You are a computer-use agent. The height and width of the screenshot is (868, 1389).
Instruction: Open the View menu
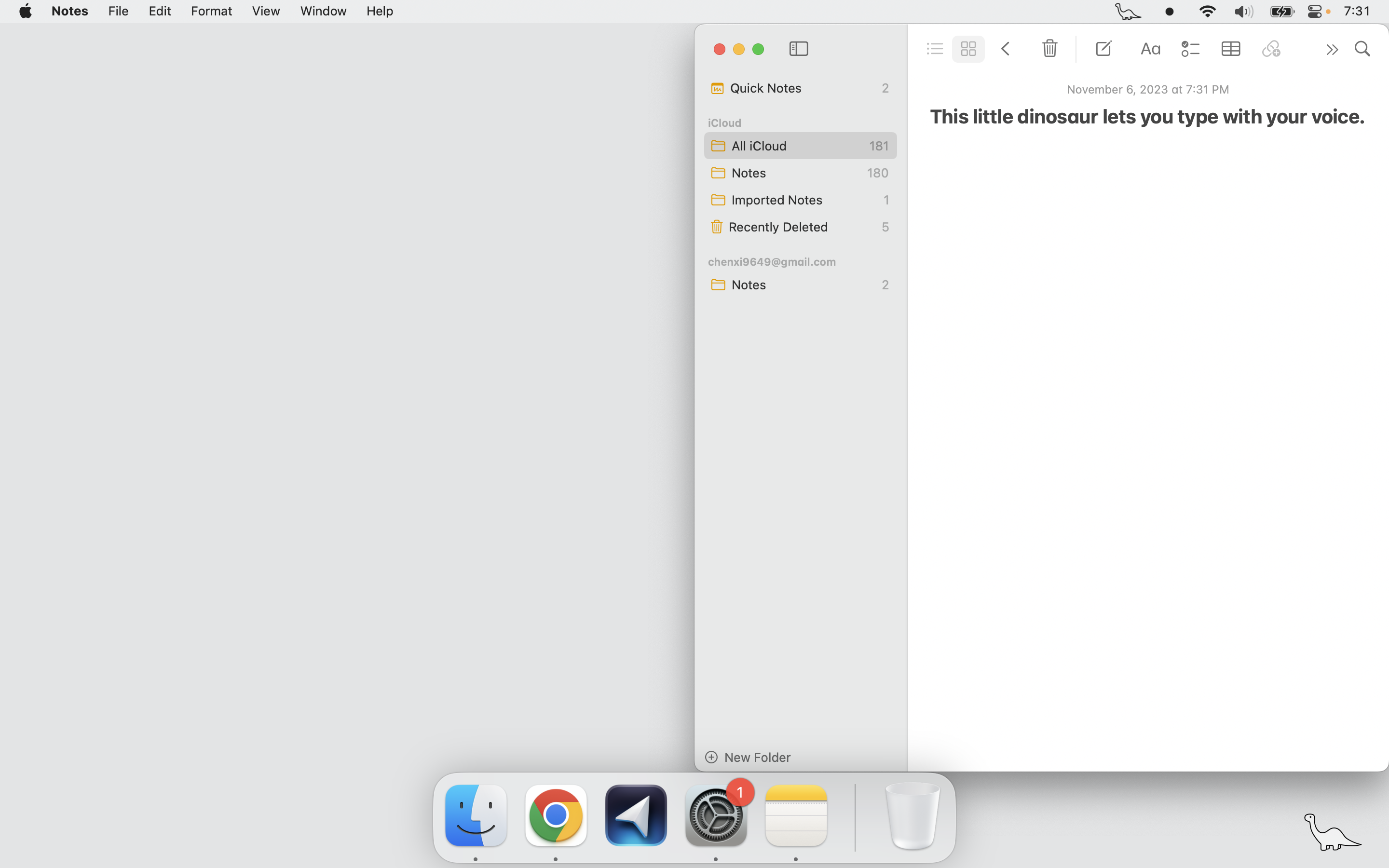266,11
